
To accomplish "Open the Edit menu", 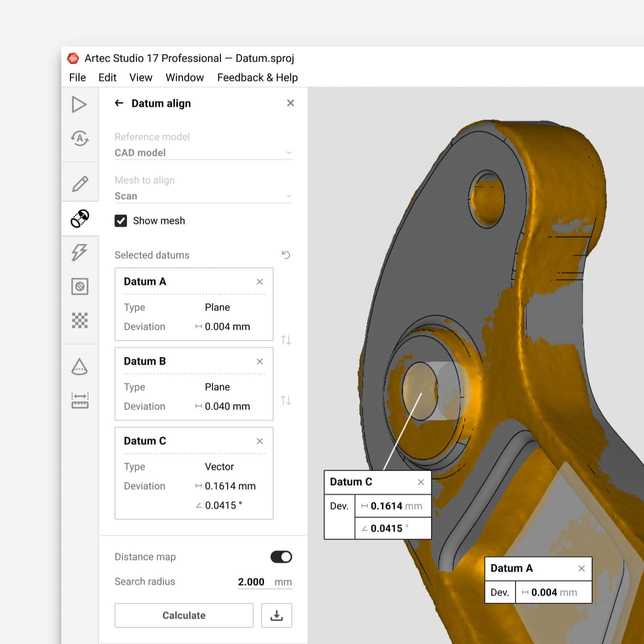I will pos(107,78).
